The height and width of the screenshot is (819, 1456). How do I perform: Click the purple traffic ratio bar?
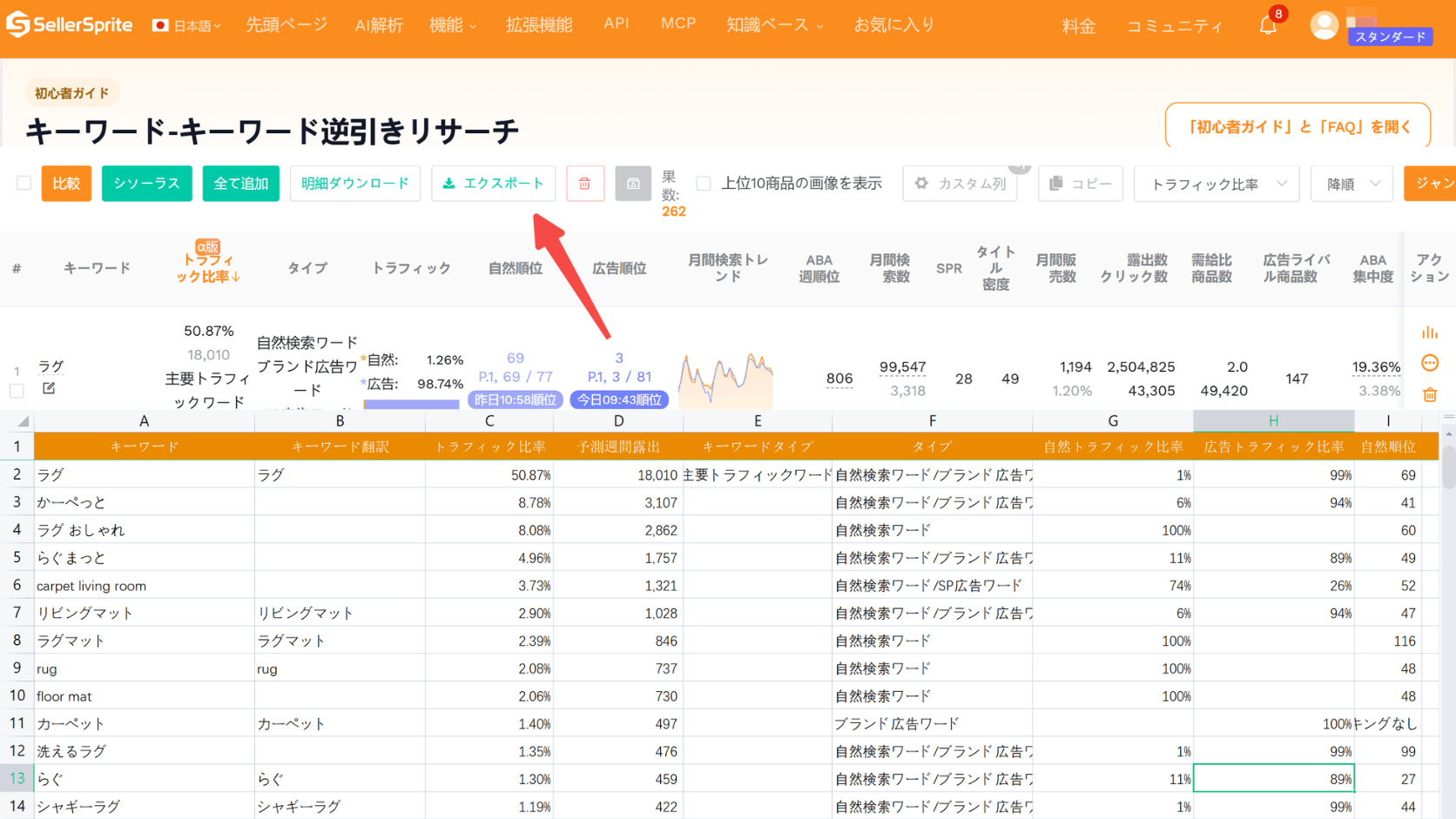coord(411,404)
